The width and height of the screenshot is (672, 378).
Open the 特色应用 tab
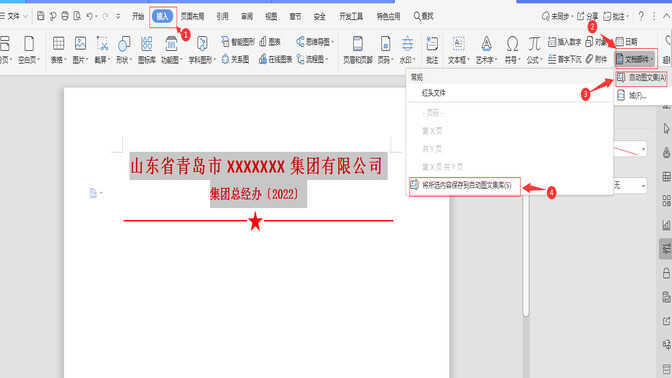click(x=388, y=16)
